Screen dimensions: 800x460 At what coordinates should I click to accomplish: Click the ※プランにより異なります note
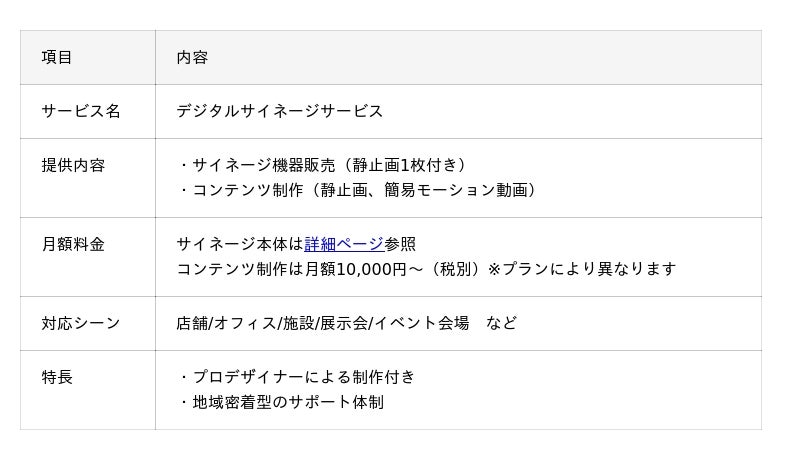pos(581,269)
